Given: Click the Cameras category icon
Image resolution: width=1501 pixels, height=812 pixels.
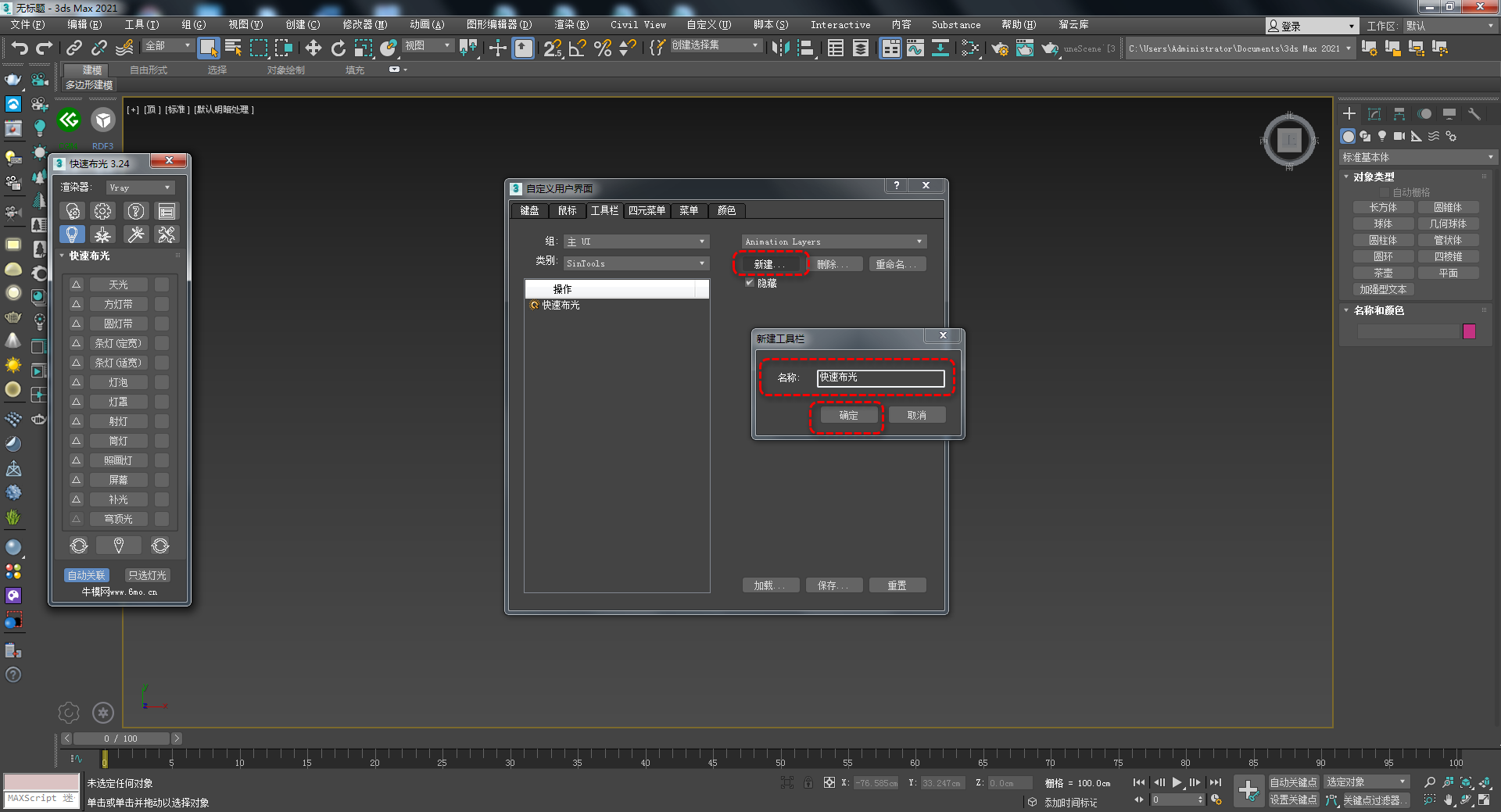Looking at the screenshot, I should point(1399,136).
